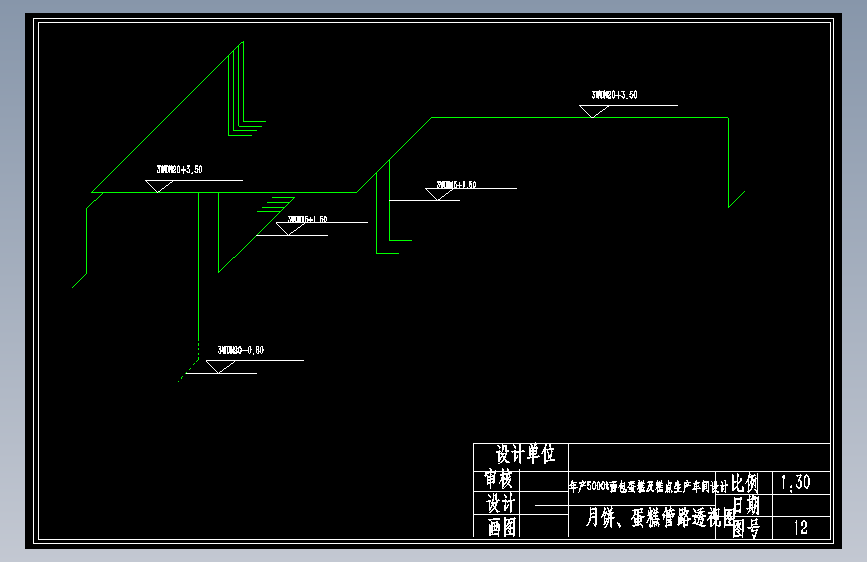867x562 pixels.
Task: Click the '年产5000t面包蛋糕及糕点生产车间设计' project title
Action: tap(648, 487)
